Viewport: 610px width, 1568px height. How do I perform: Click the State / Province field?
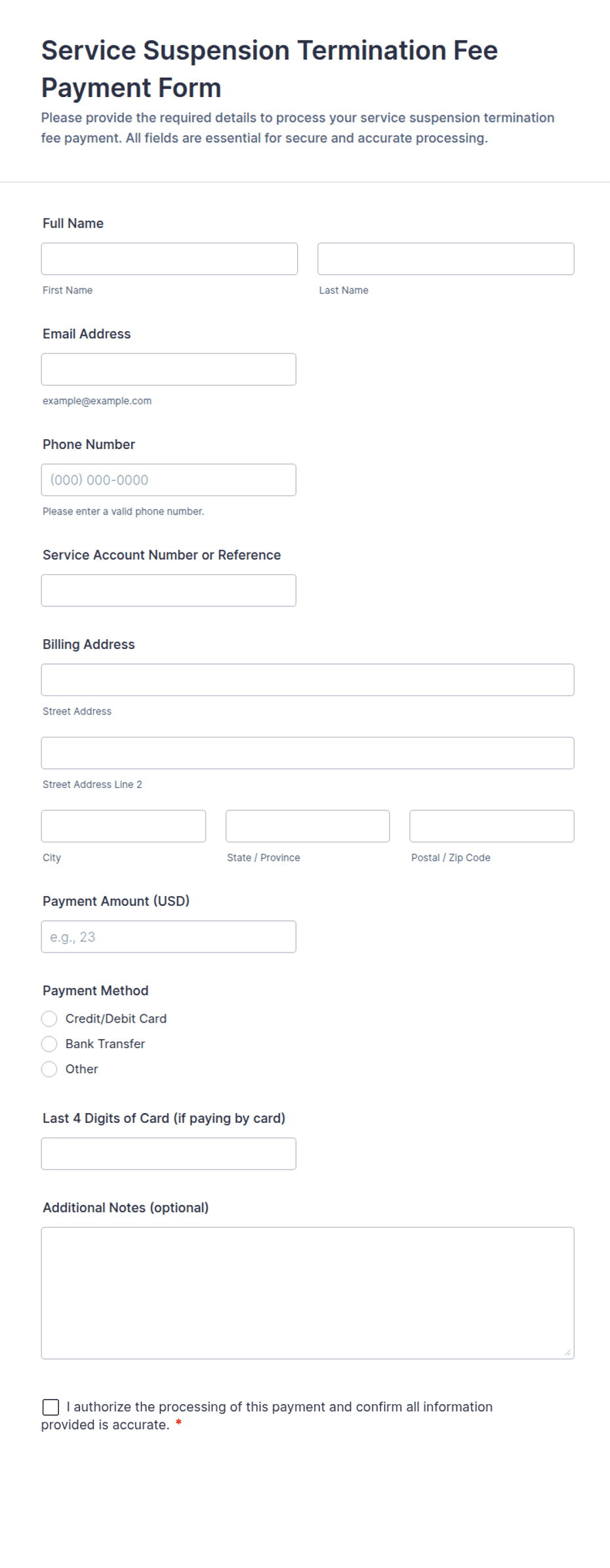[x=308, y=826]
